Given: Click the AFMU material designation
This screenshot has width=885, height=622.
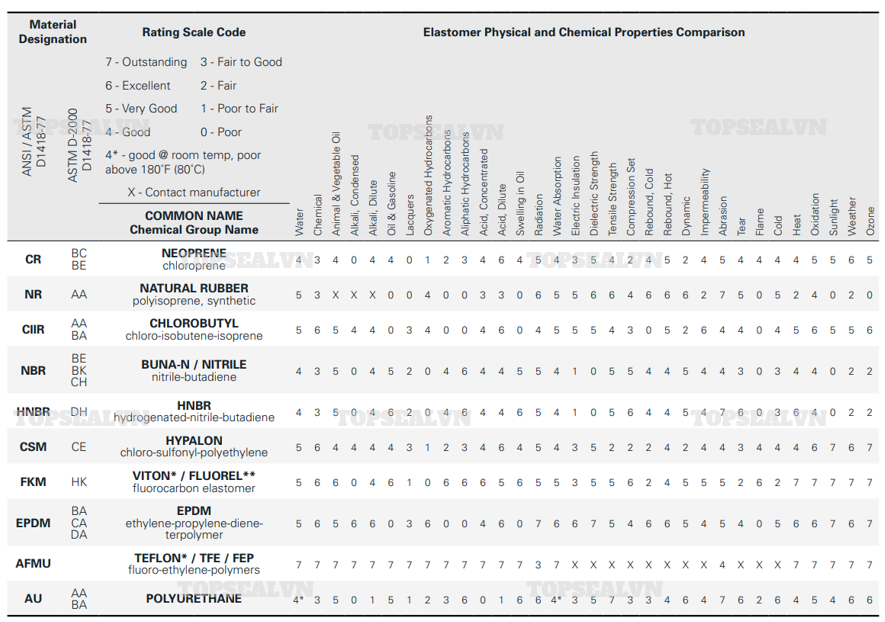Looking at the screenshot, I should (33, 563).
